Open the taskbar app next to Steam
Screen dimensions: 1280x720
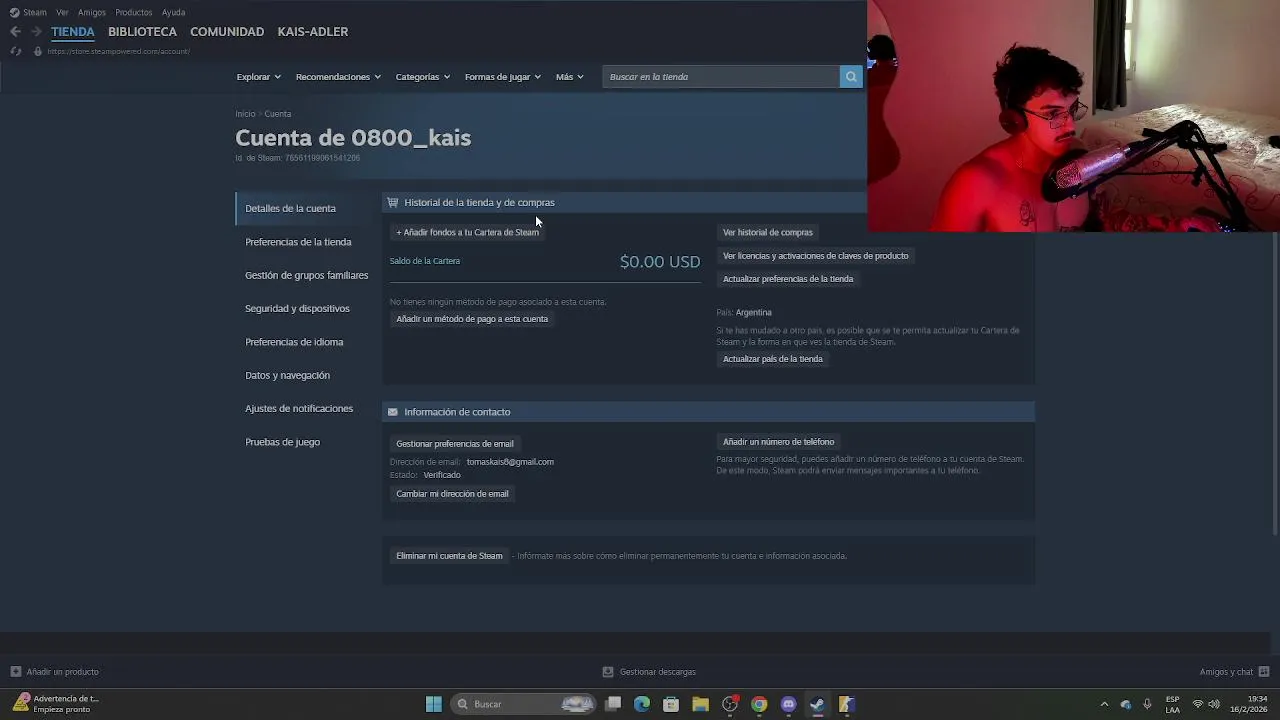pyautogui.click(x=846, y=704)
